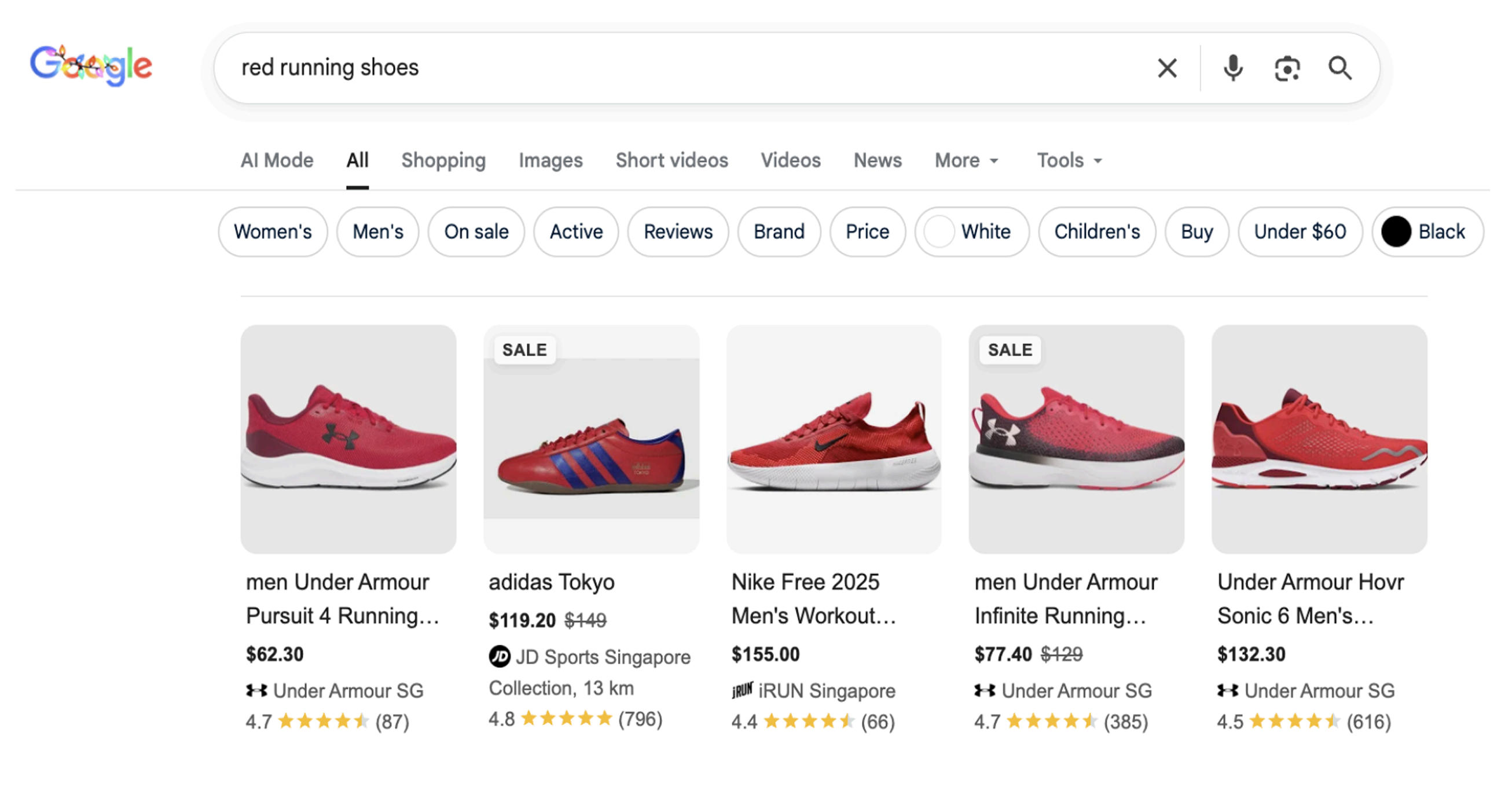
Task: Switch to the Images tab
Action: click(x=550, y=160)
